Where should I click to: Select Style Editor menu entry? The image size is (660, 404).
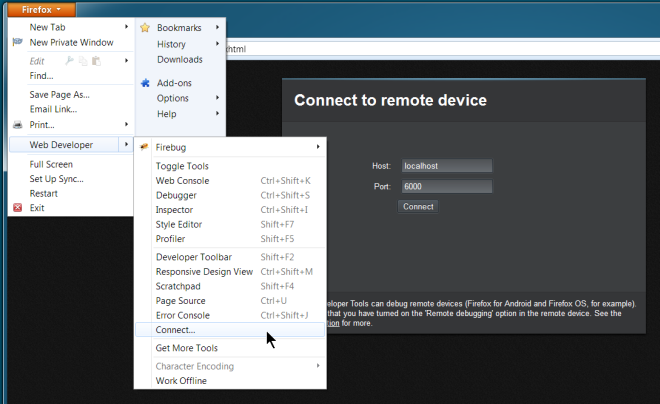pos(230,224)
